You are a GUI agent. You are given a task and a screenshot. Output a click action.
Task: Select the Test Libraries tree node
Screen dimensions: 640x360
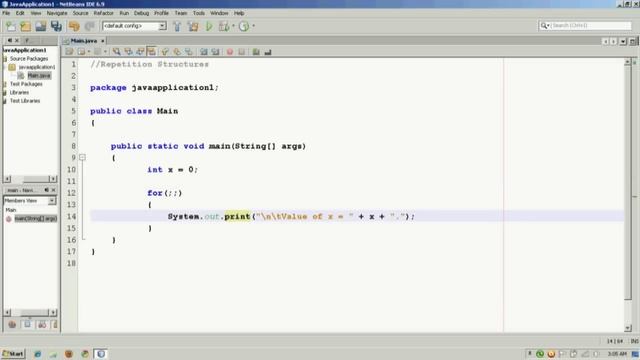[x=24, y=101]
